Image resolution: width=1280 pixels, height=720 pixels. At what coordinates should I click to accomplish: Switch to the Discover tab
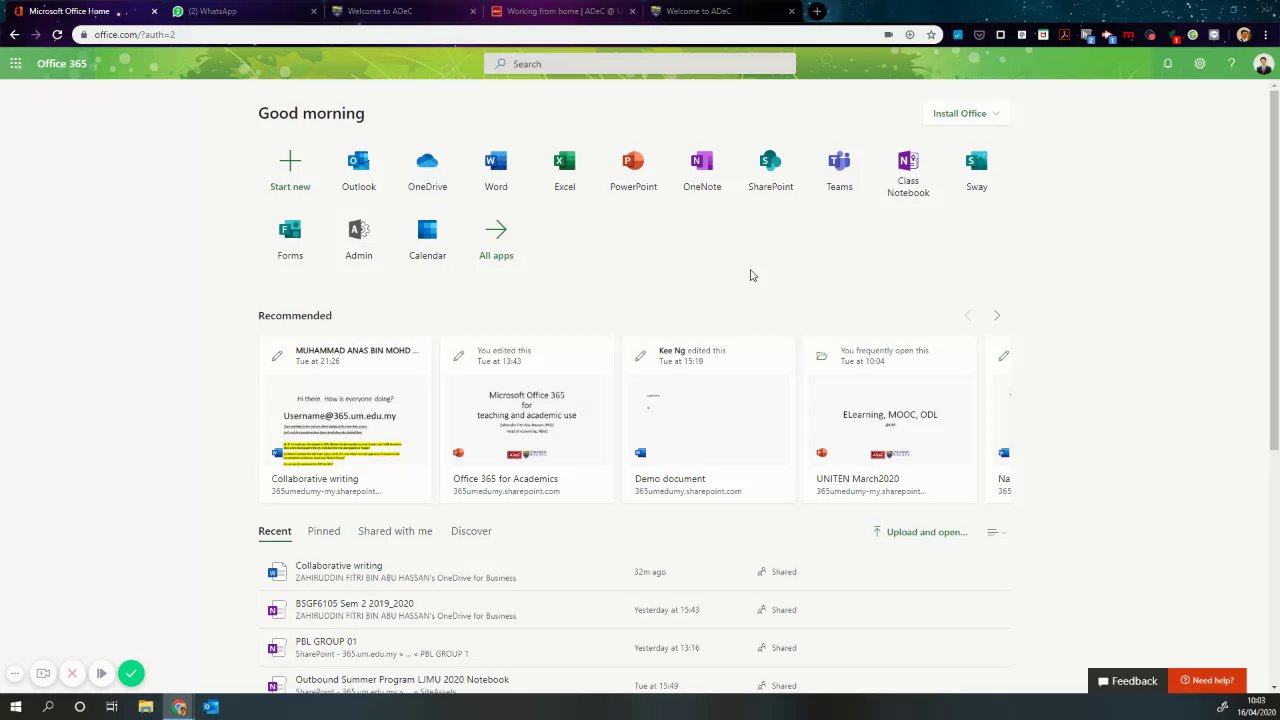[471, 531]
